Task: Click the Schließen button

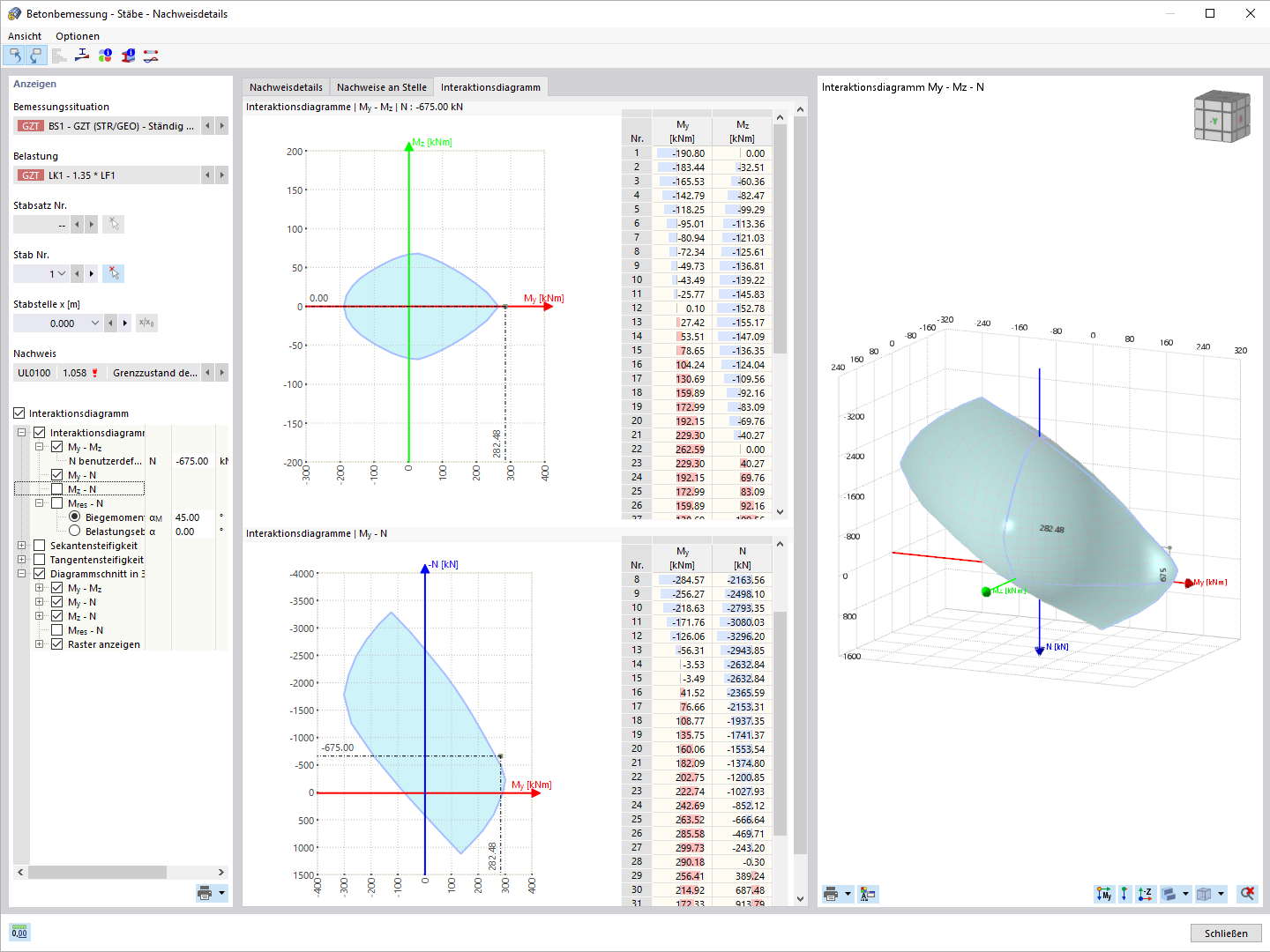Action: coord(1226,933)
